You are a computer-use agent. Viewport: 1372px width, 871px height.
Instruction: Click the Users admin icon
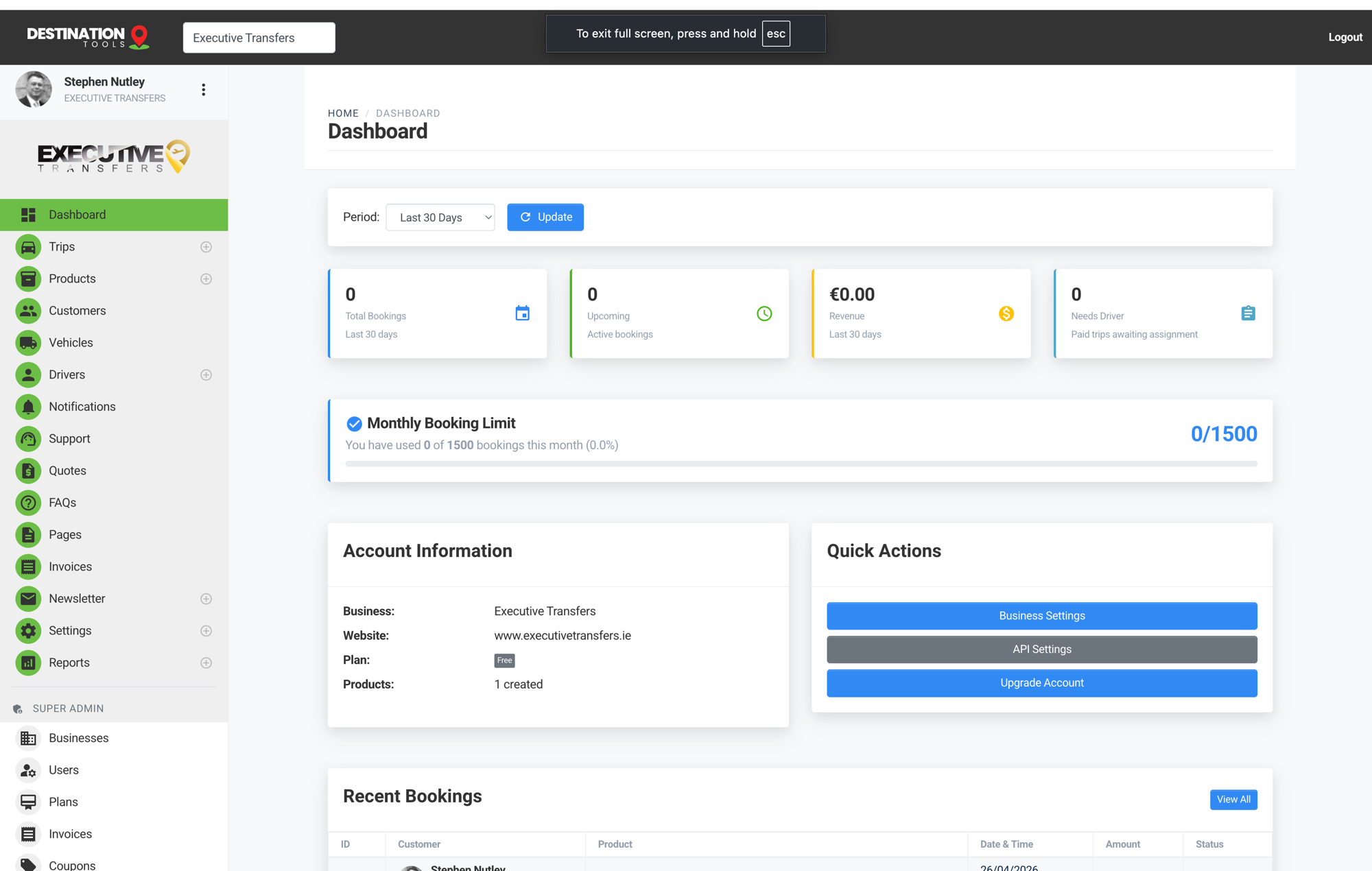[28, 771]
